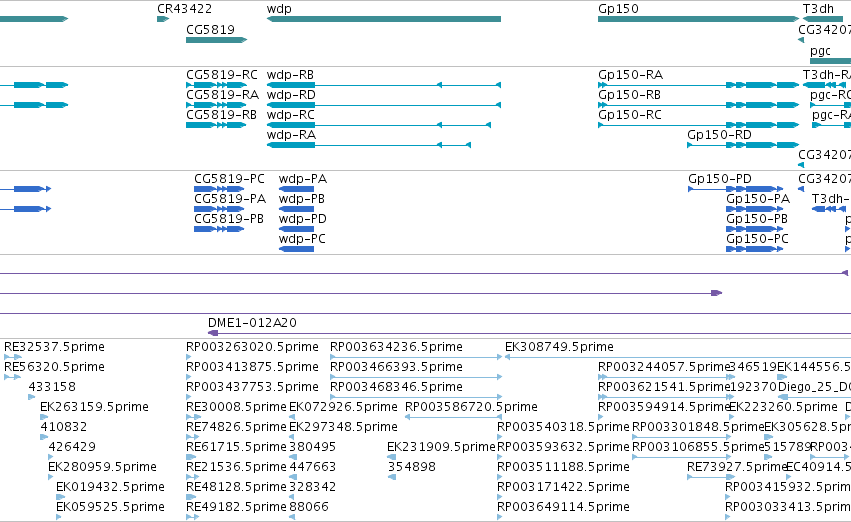Image resolution: width=851 pixels, height=522 pixels.
Task: Select the DME1-012A20 clone label
Action: pyautogui.click(x=252, y=323)
